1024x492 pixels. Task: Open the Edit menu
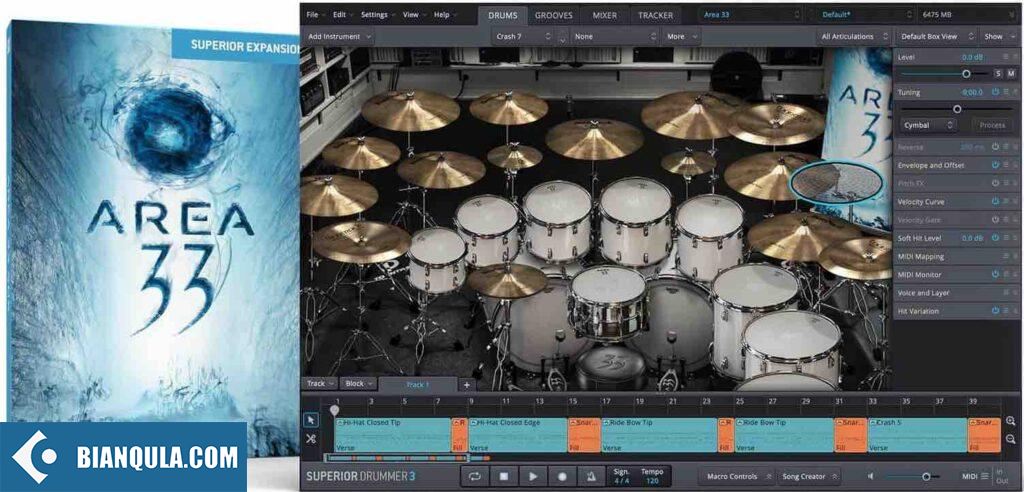pyautogui.click(x=342, y=14)
